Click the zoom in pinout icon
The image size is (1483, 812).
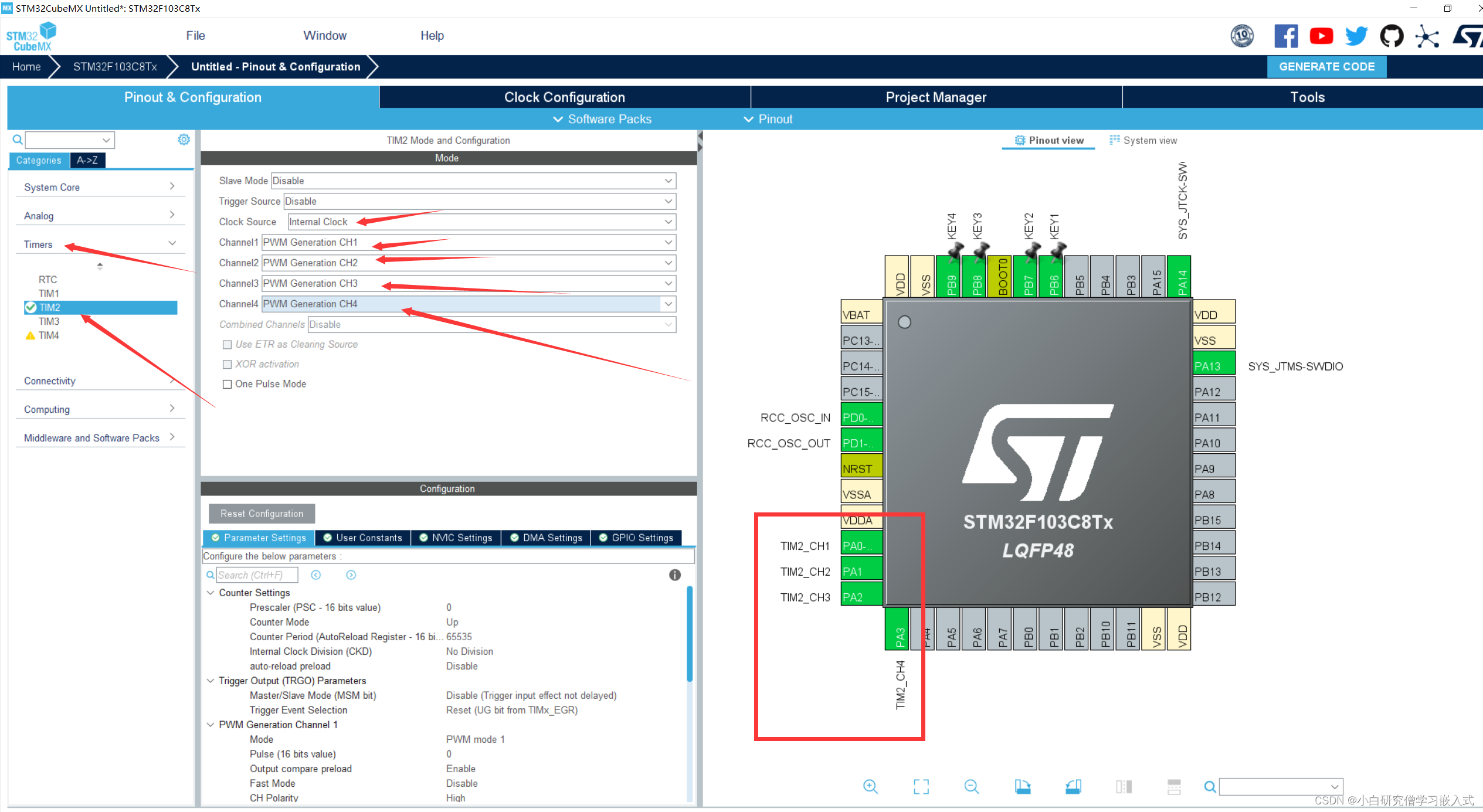[x=870, y=787]
